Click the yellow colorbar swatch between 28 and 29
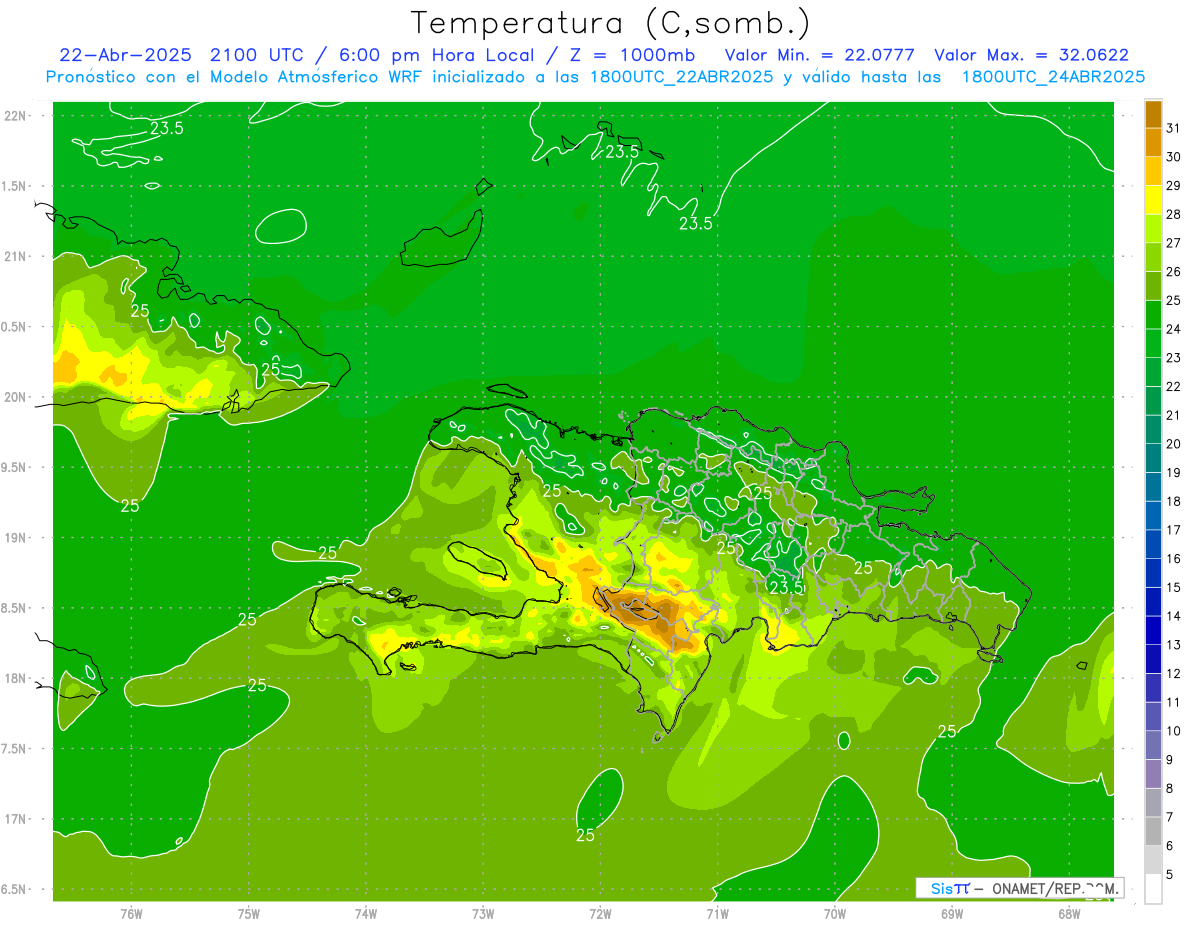Image resolution: width=1200 pixels, height=927 pixels. 1153,201
